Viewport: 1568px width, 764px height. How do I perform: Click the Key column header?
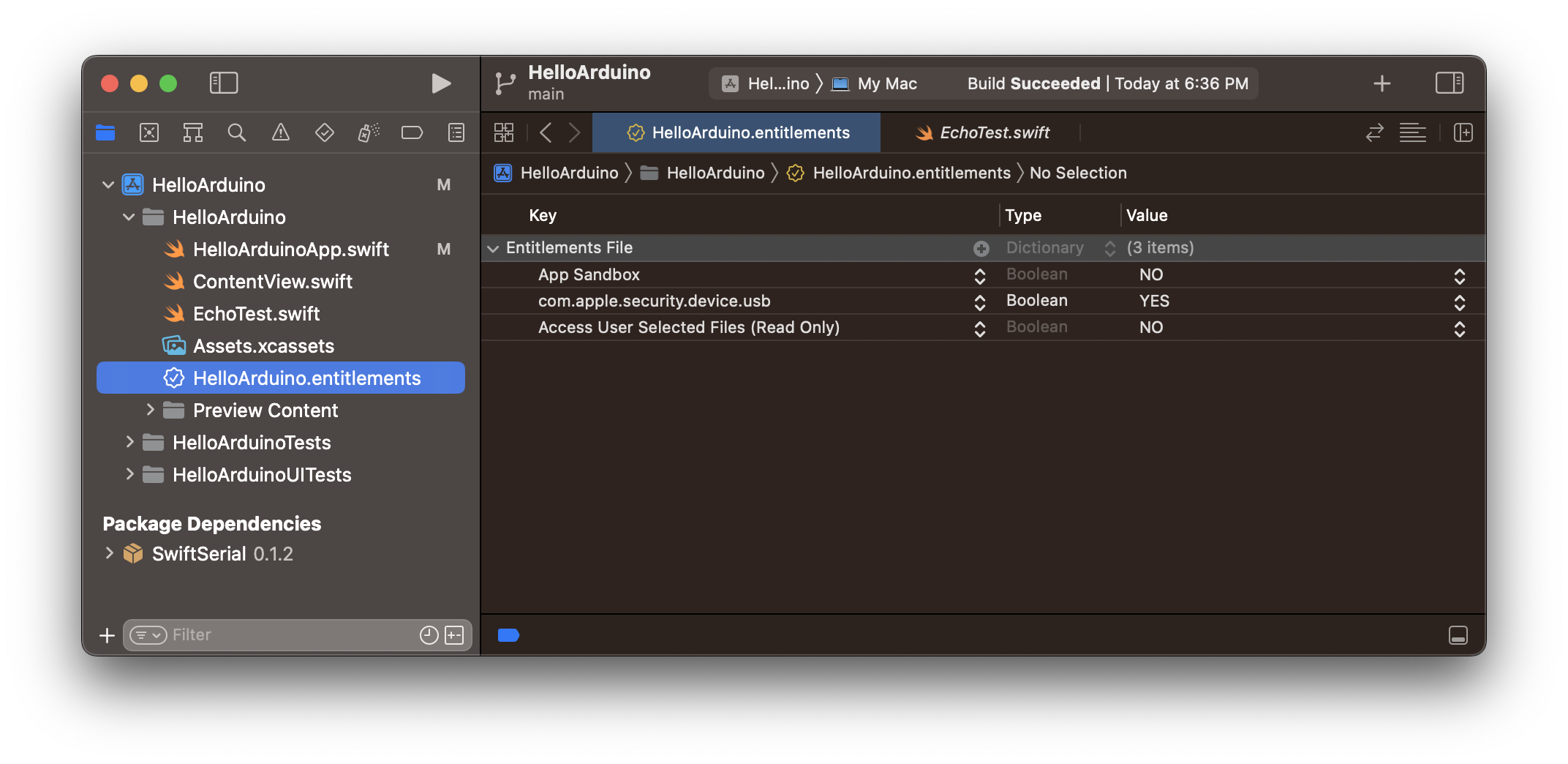(x=543, y=215)
